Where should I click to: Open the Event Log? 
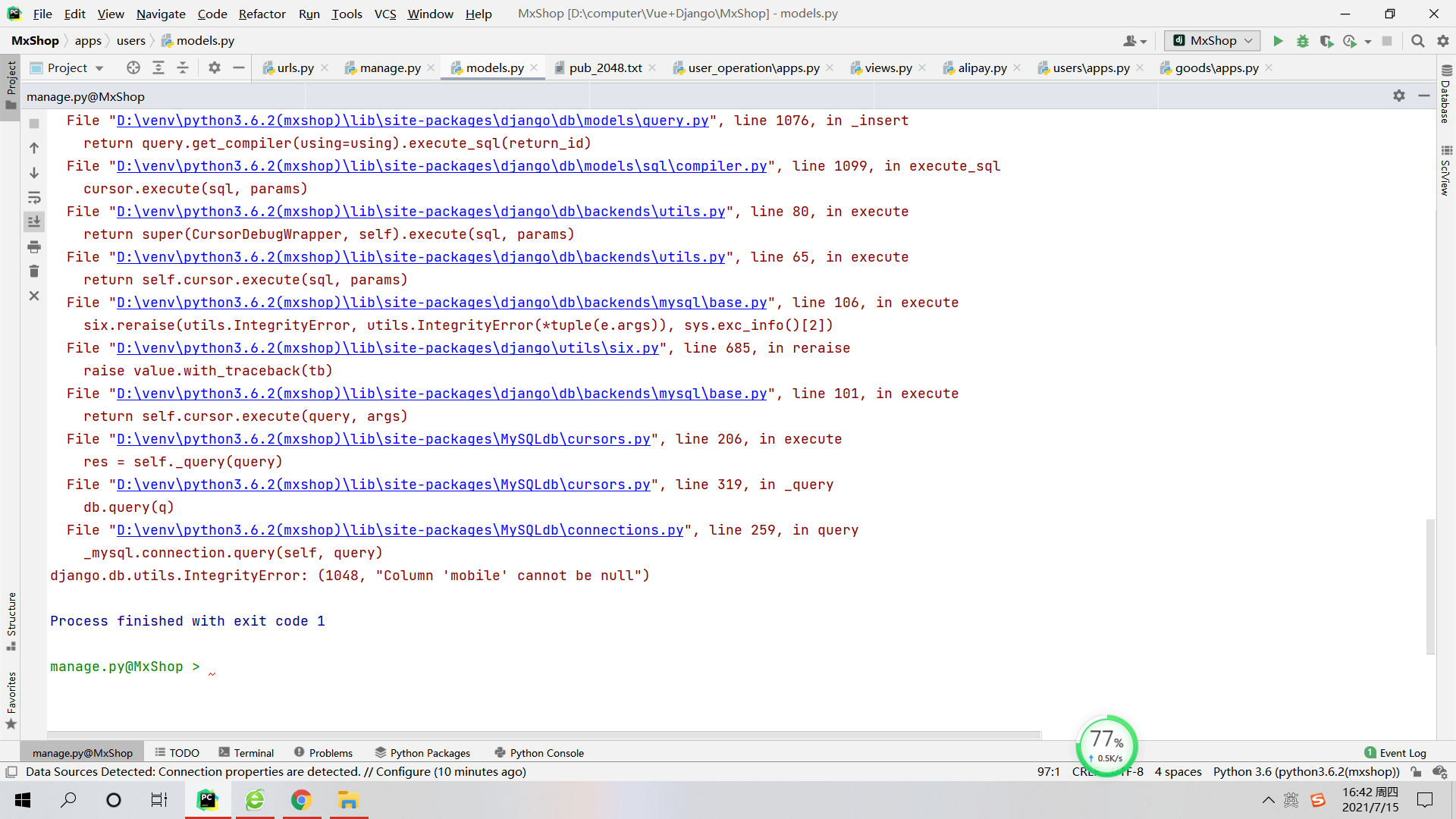point(1395,752)
